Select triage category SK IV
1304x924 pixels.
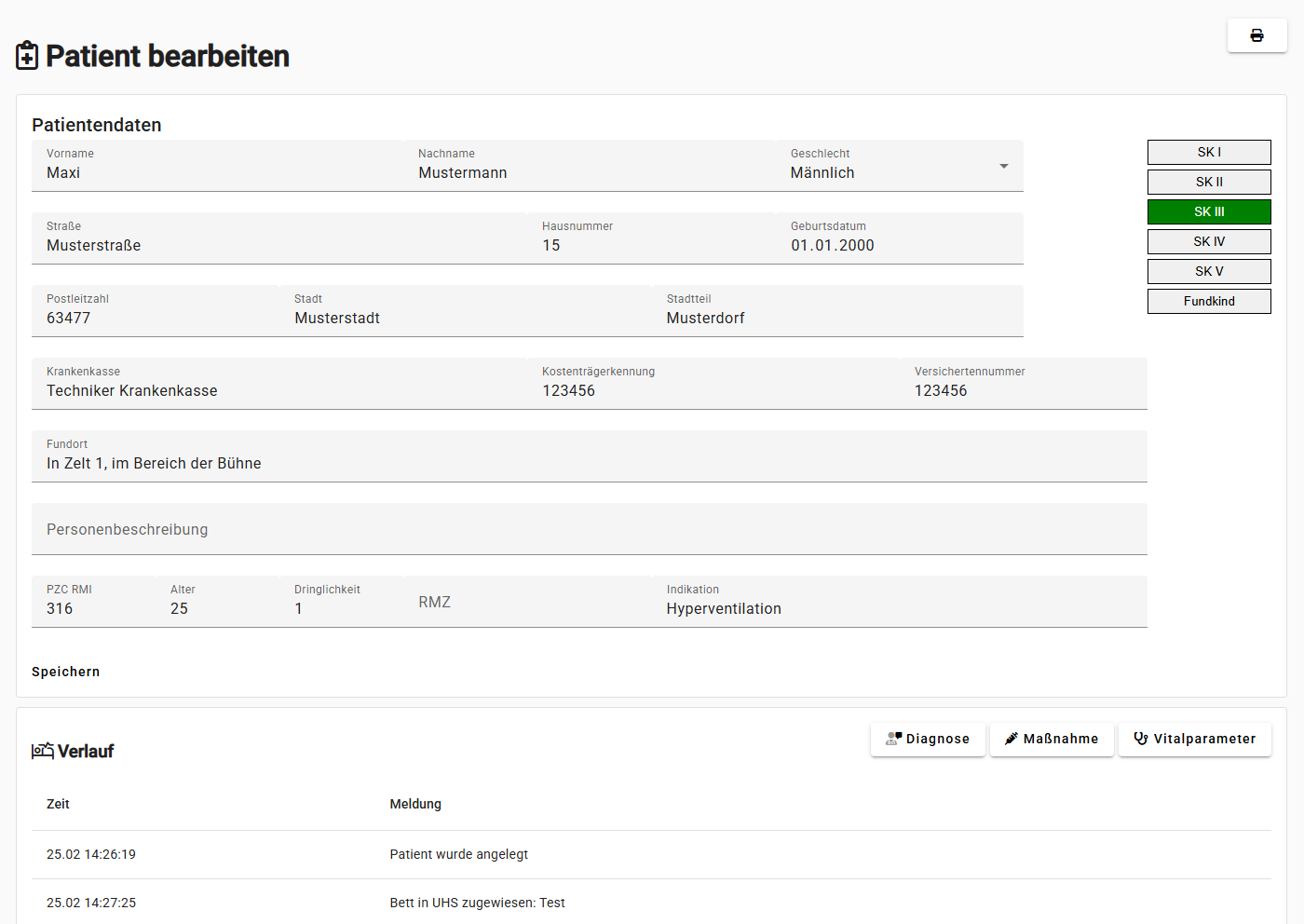point(1209,241)
